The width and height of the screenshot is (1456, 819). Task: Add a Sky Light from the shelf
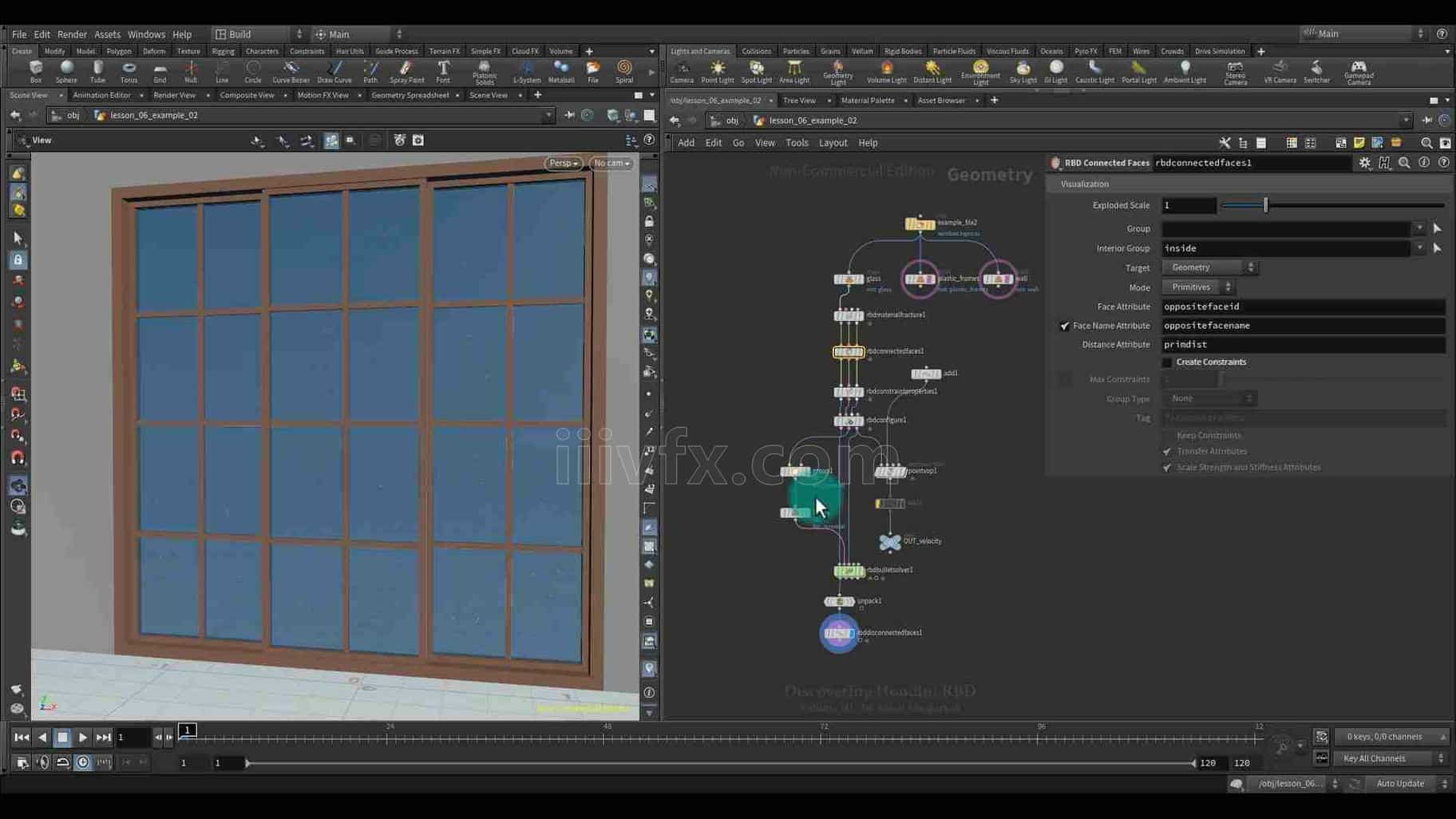(x=1023, y=72)
